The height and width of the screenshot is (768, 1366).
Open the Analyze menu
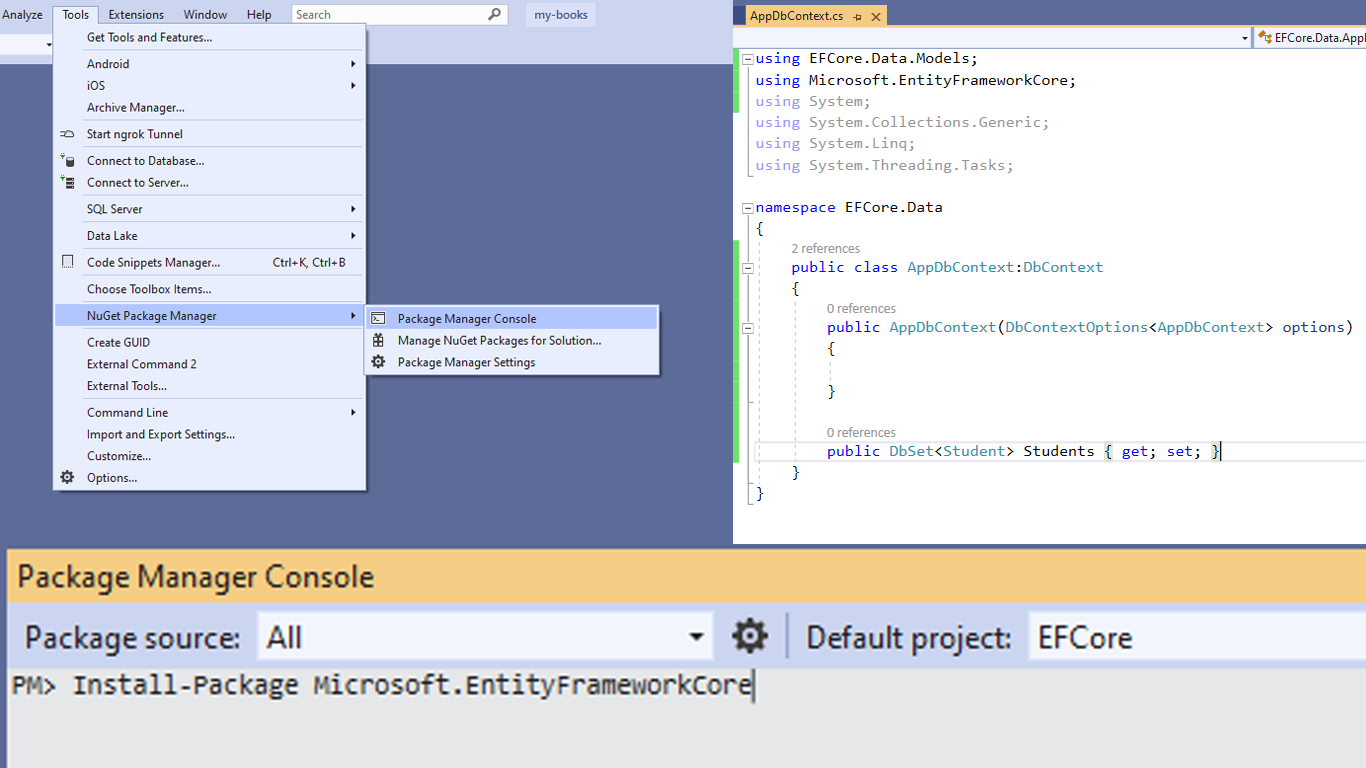[22, 14]
